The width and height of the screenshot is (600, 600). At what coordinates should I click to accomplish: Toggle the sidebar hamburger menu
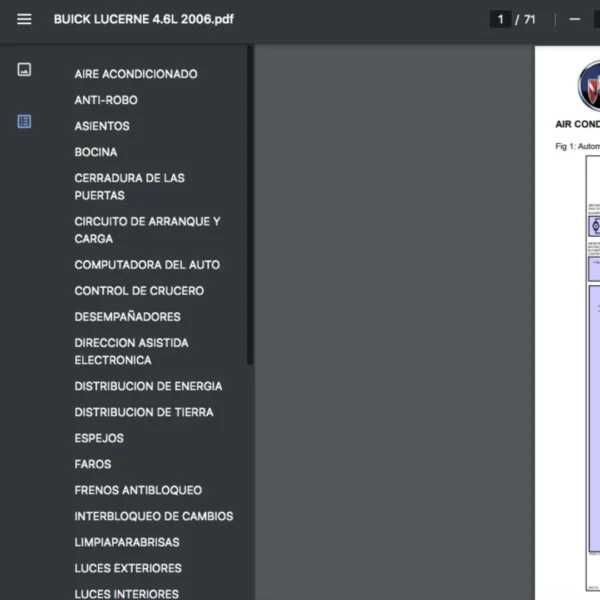[x=24, y=19]
